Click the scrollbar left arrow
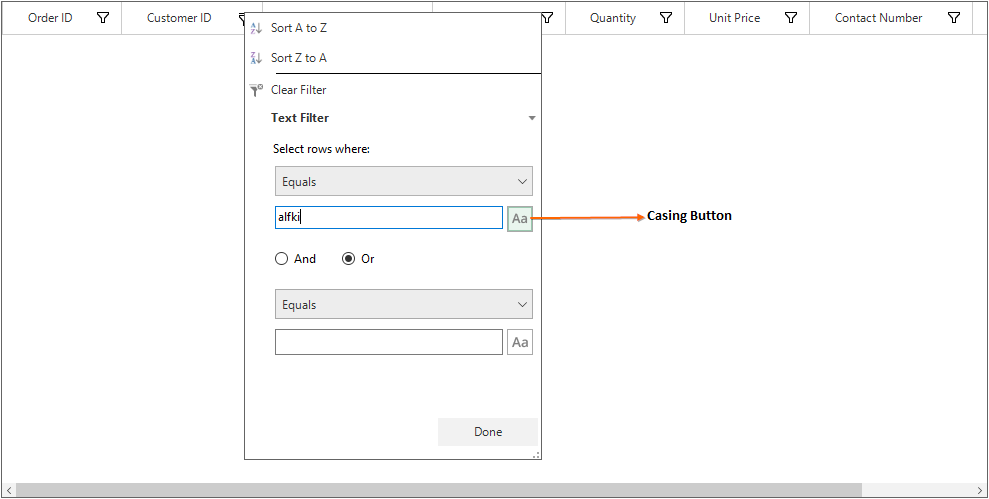The height and width of the screenshot is (499, 989). [x=8, y=490]
